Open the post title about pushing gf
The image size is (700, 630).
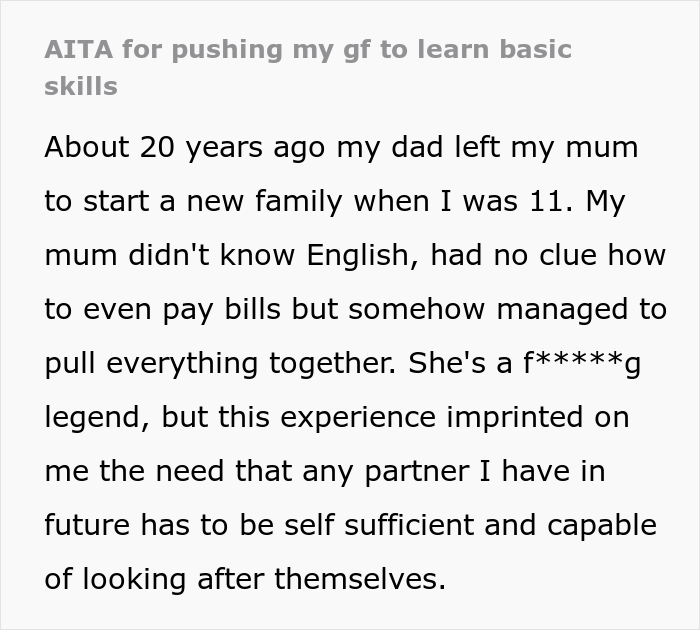[x=308, y=67]
